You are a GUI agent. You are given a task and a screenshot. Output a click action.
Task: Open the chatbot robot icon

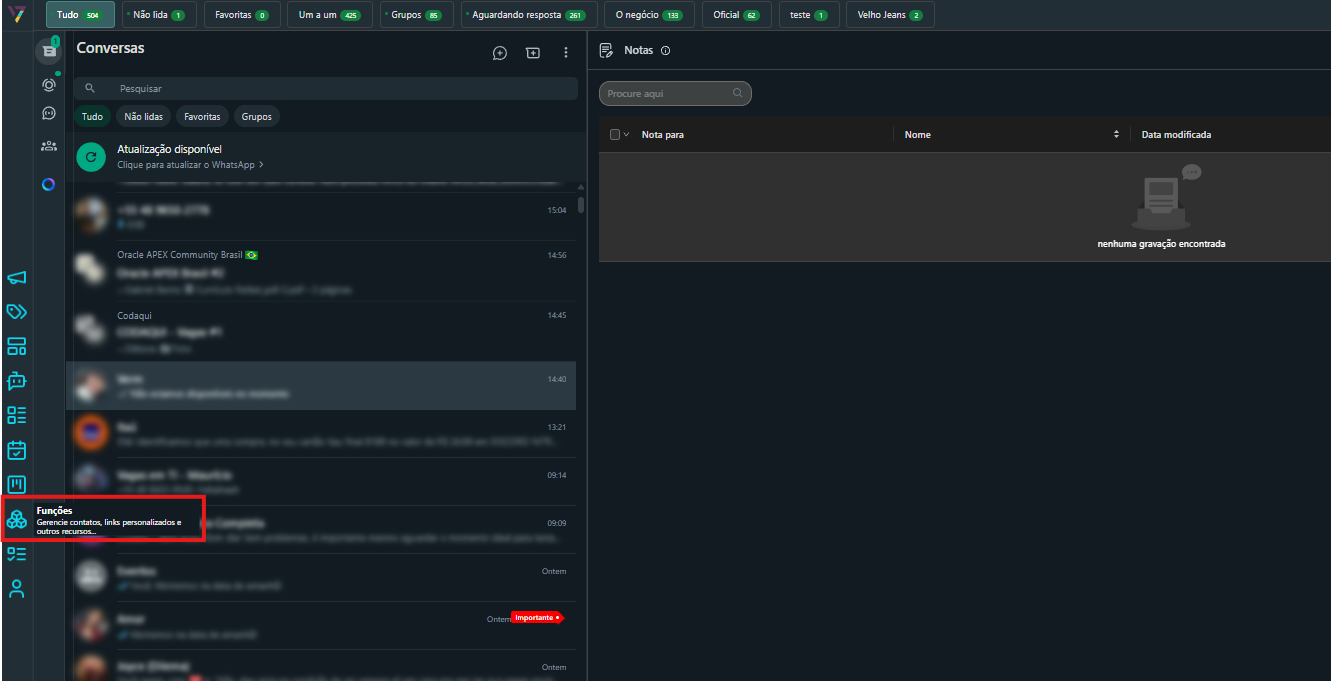pos(17,381)
